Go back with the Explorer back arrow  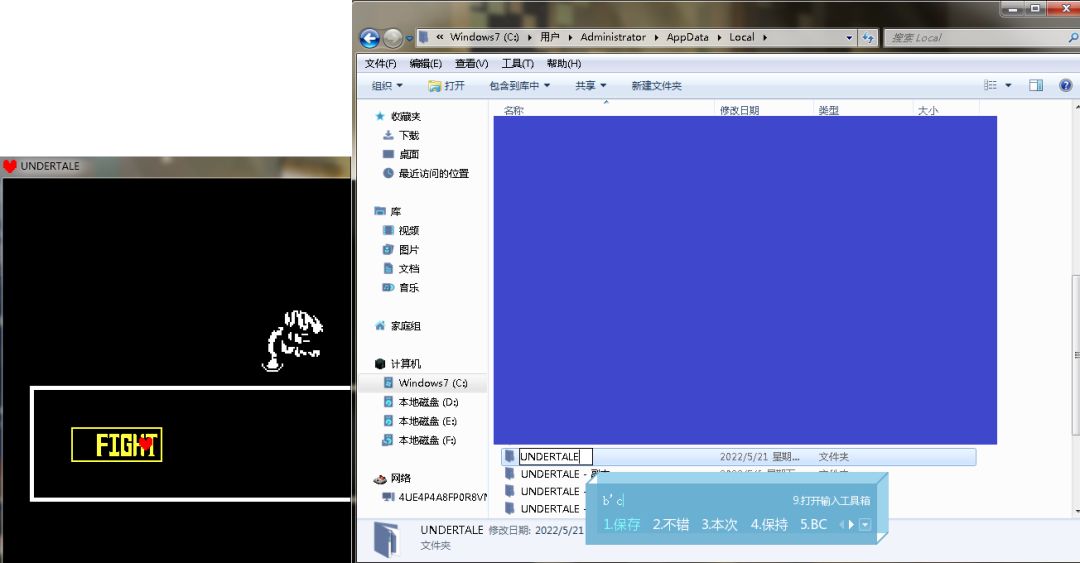370,38
